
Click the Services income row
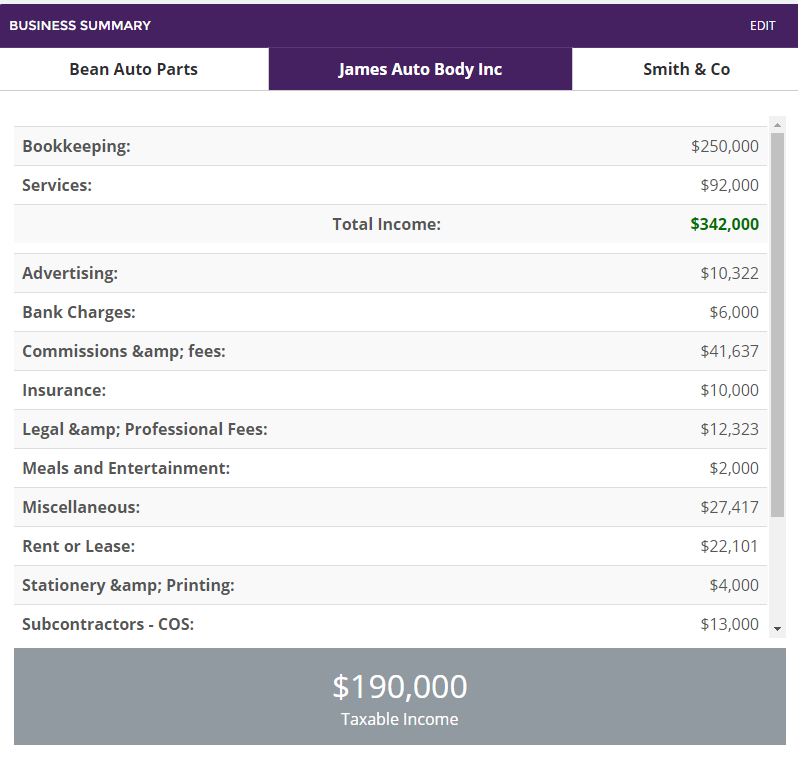(x=390, y=185)
